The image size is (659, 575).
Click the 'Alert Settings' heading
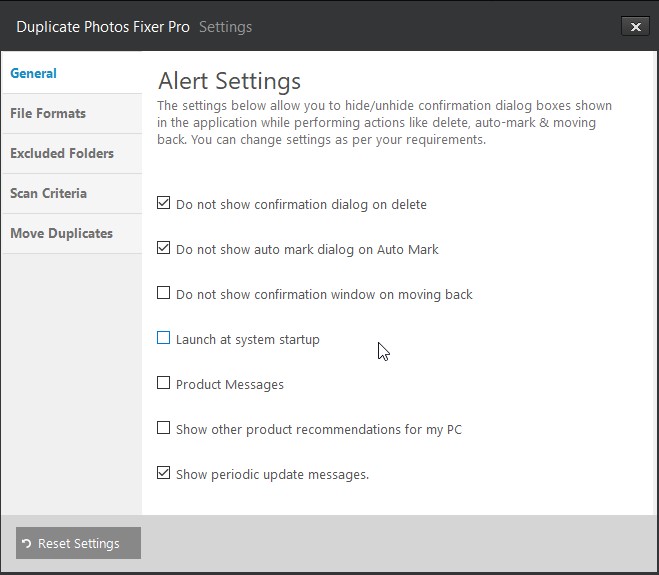pyautogui.click(x=229, y=81)
